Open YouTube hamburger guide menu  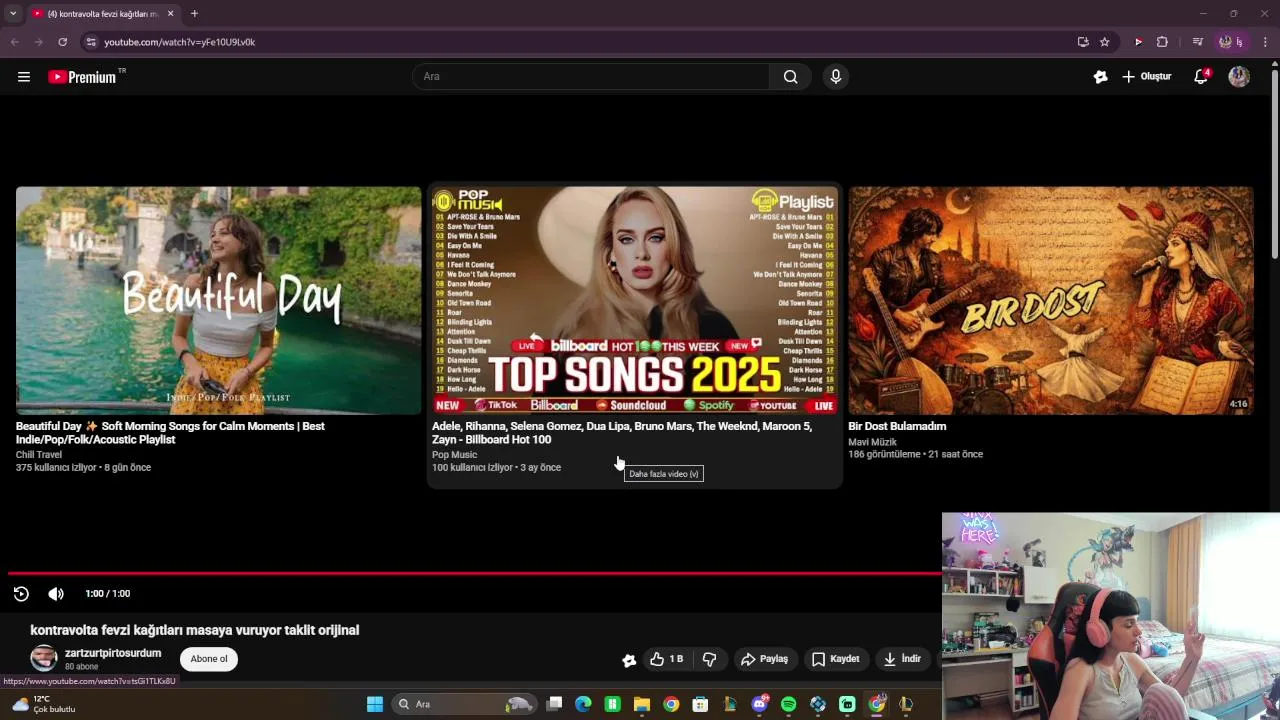tap(24, 77)
